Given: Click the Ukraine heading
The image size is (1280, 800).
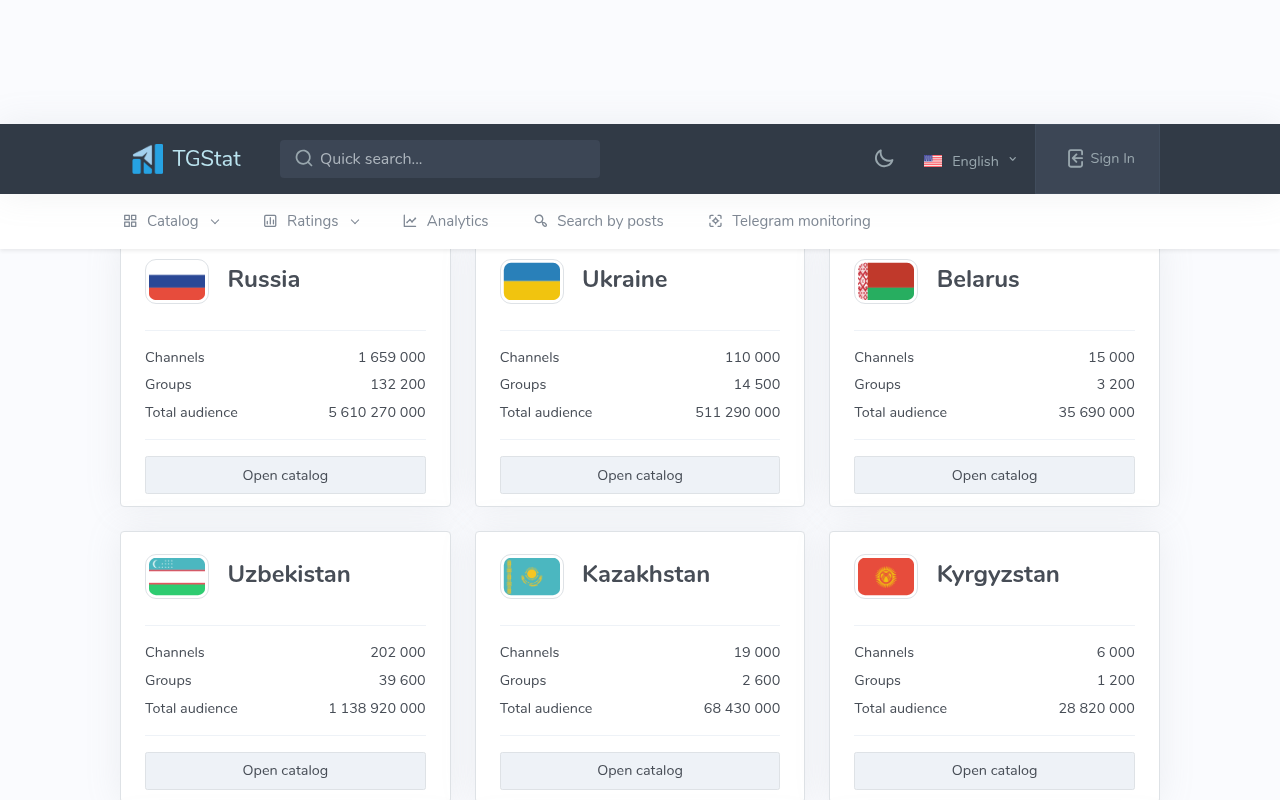Looking at the screenshot, I should click(x=625, y=279).
